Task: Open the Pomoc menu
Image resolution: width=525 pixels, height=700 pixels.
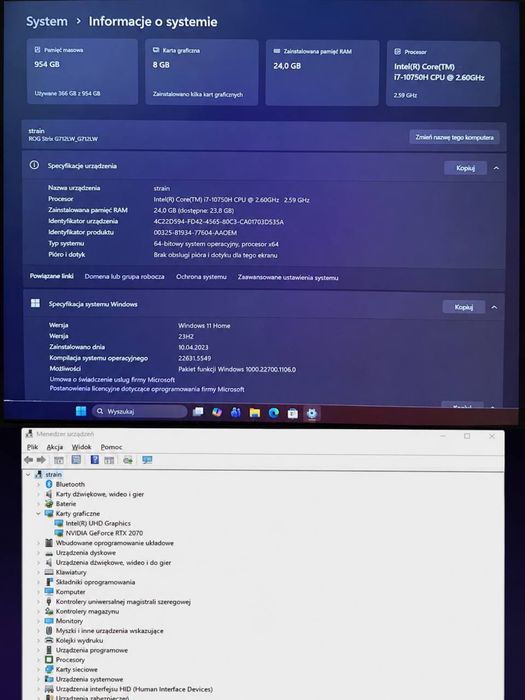Action: [111, 447]
